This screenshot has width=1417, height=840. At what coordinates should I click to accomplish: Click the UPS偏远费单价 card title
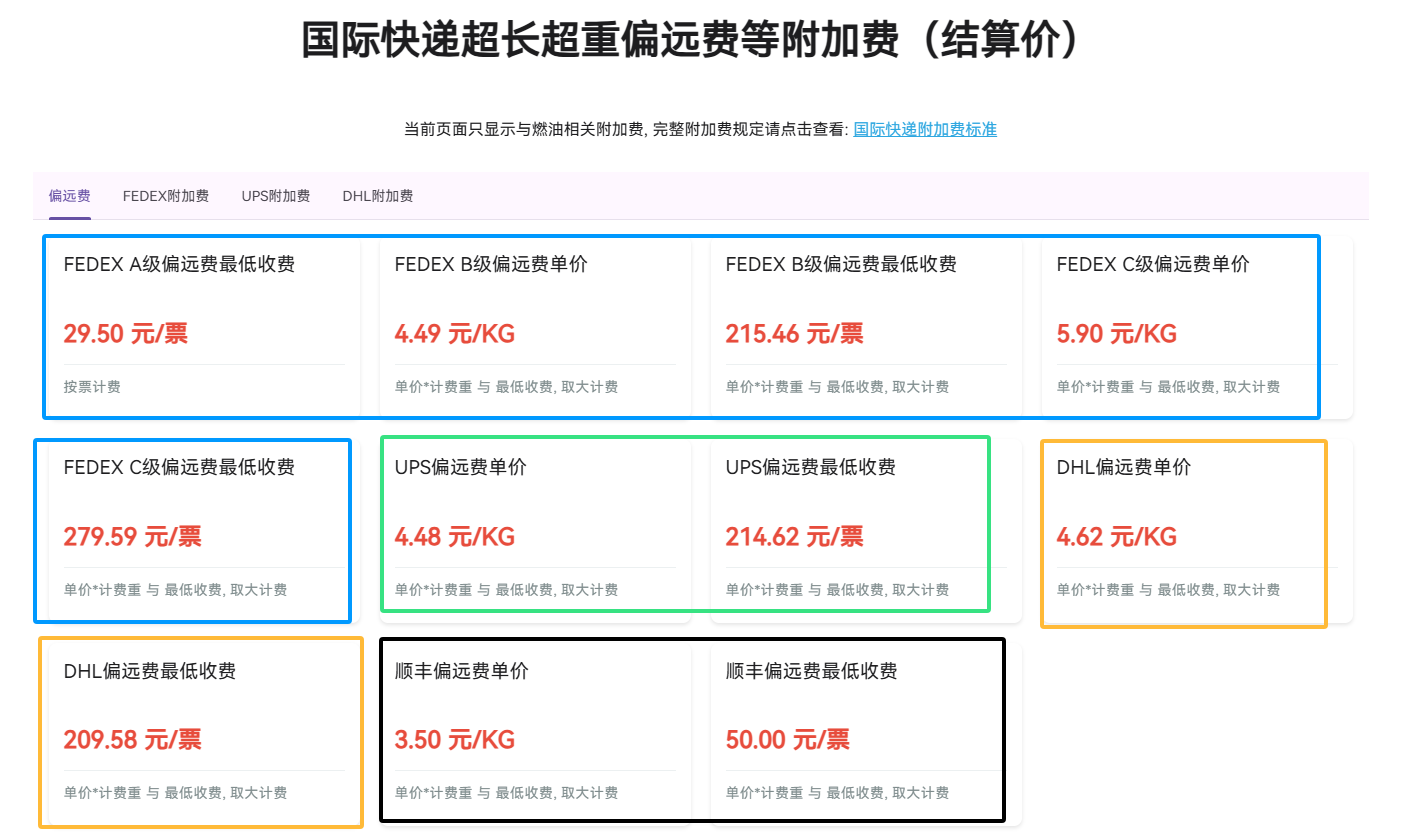pos(461,468)
